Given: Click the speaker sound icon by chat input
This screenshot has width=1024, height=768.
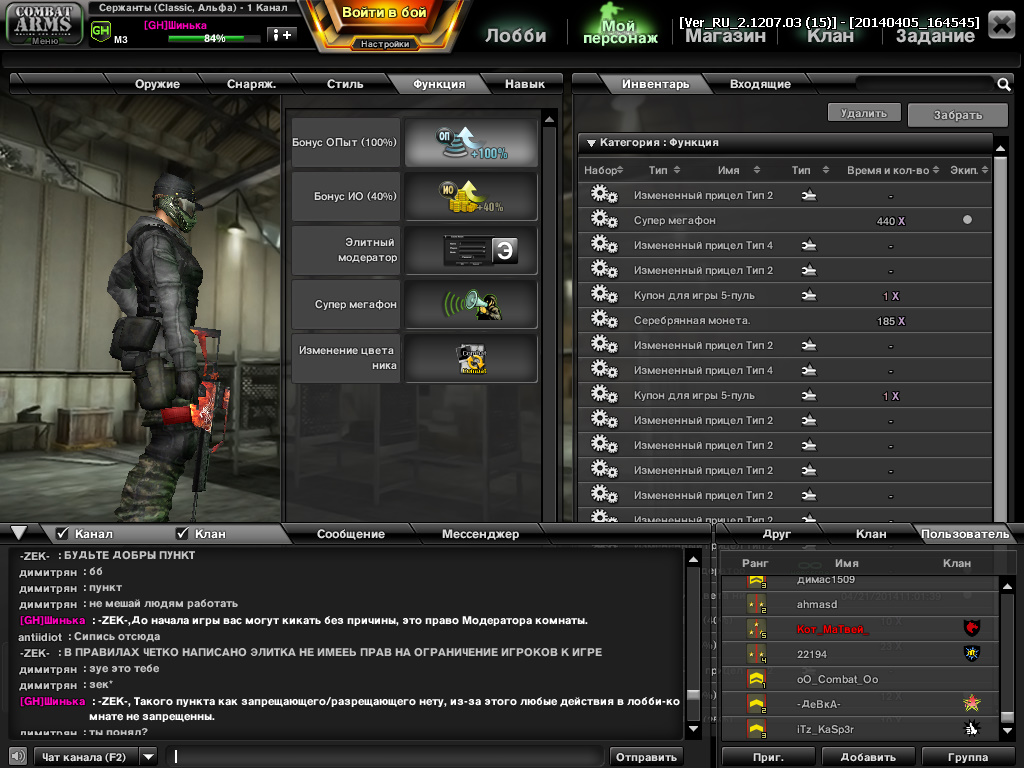Looking at the screenshot, I should tap(18, 756).
